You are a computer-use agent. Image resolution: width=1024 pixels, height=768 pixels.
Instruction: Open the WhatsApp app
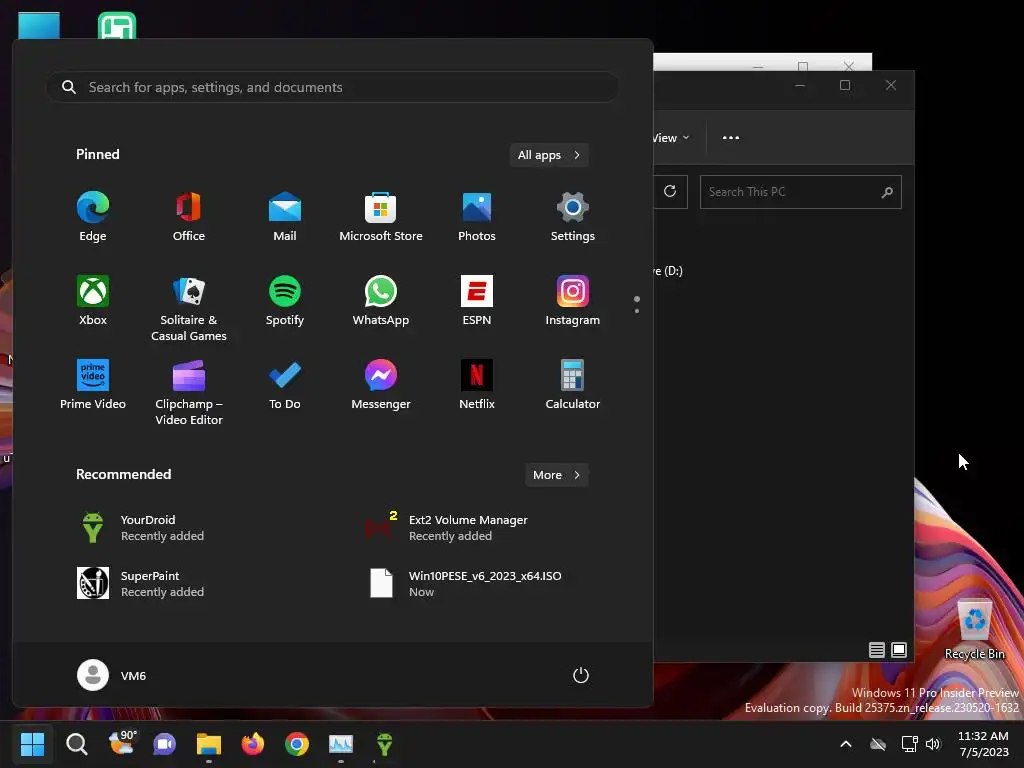click(381, 300)
